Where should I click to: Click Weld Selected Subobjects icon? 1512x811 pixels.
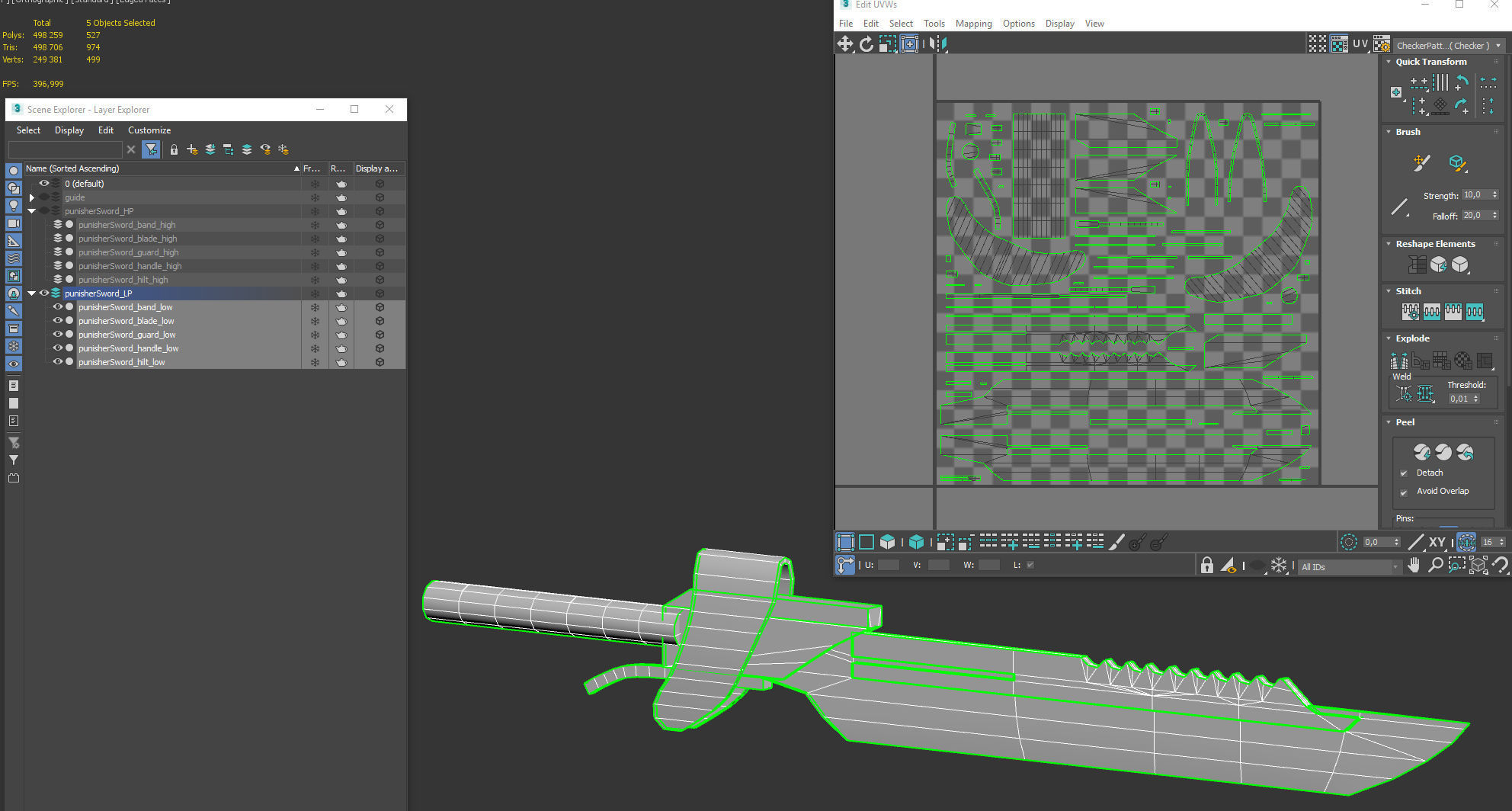click(1425, 394)
